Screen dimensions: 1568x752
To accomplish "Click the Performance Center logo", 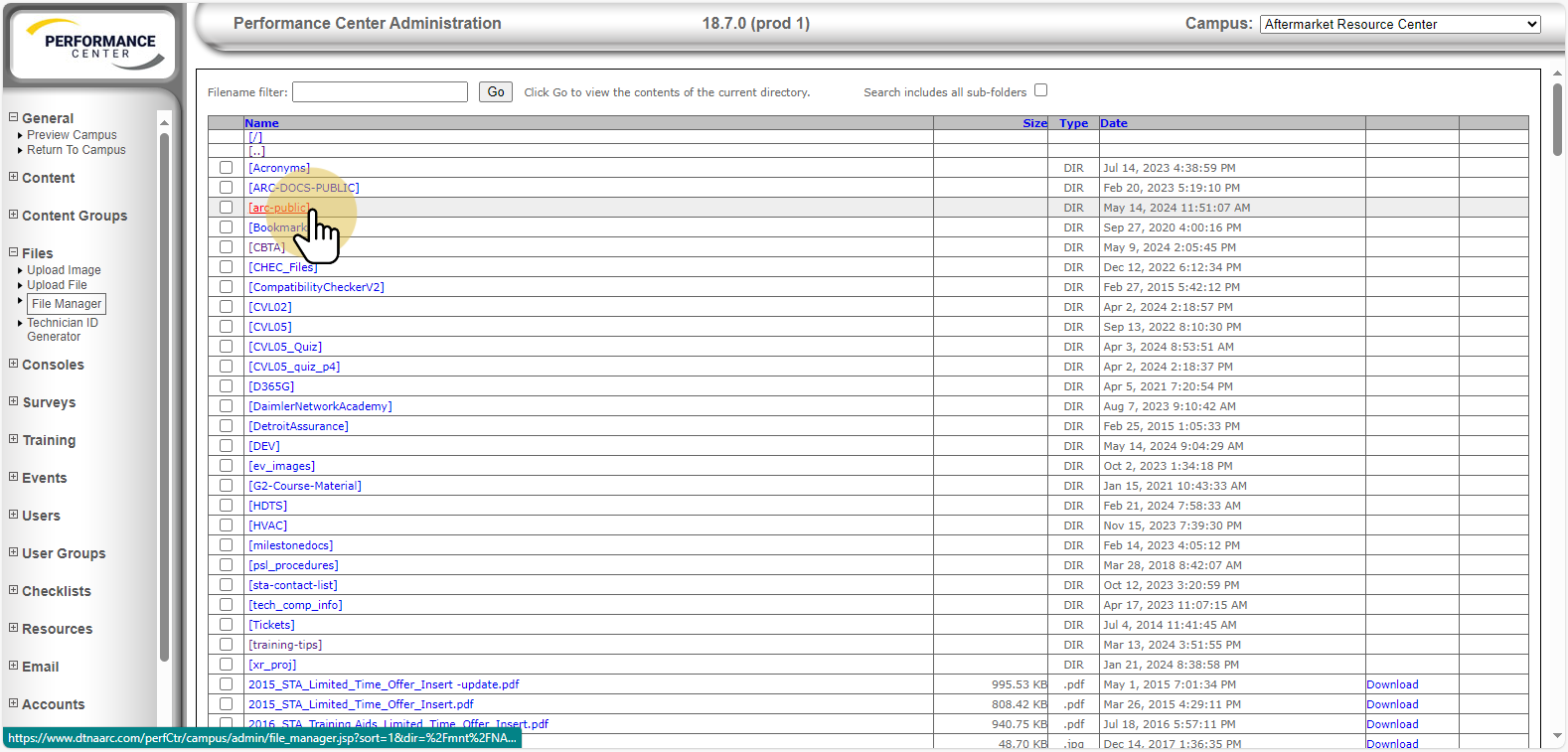I will [x=91, y=45].
